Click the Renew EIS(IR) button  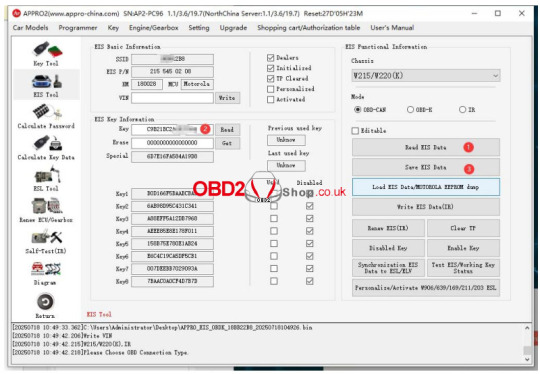388,228
